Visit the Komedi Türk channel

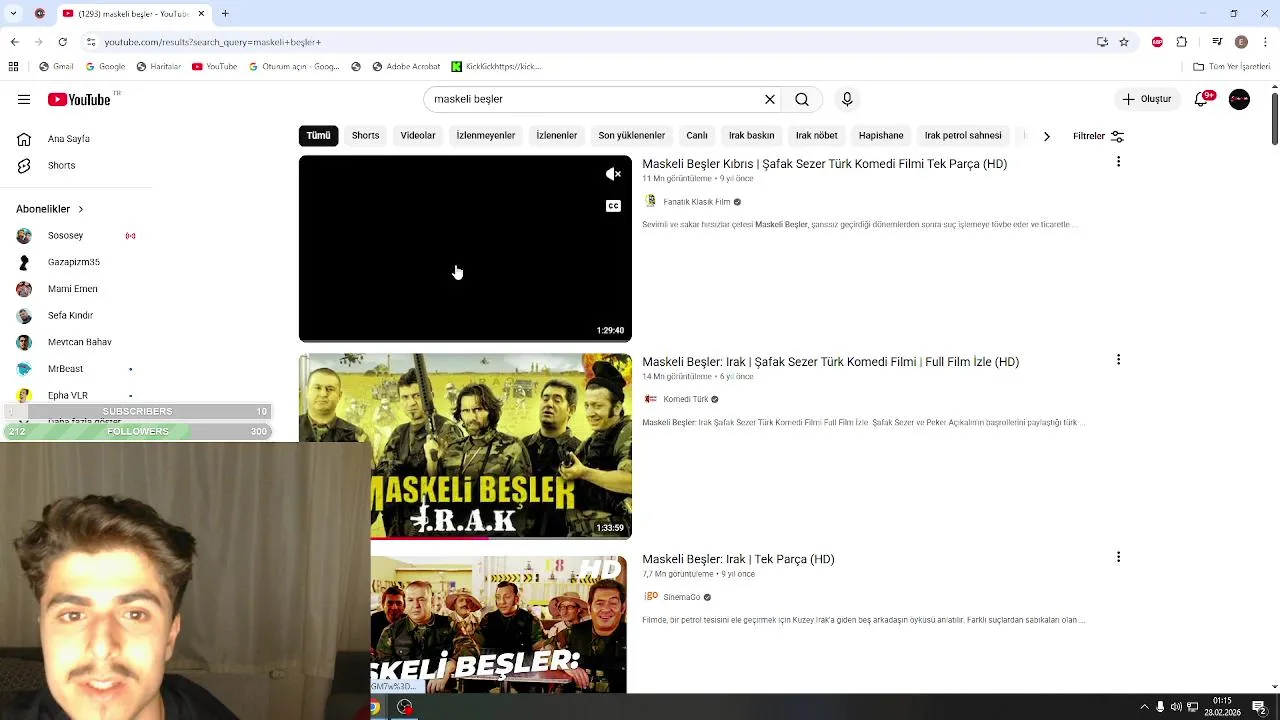(x=685, y=399)
